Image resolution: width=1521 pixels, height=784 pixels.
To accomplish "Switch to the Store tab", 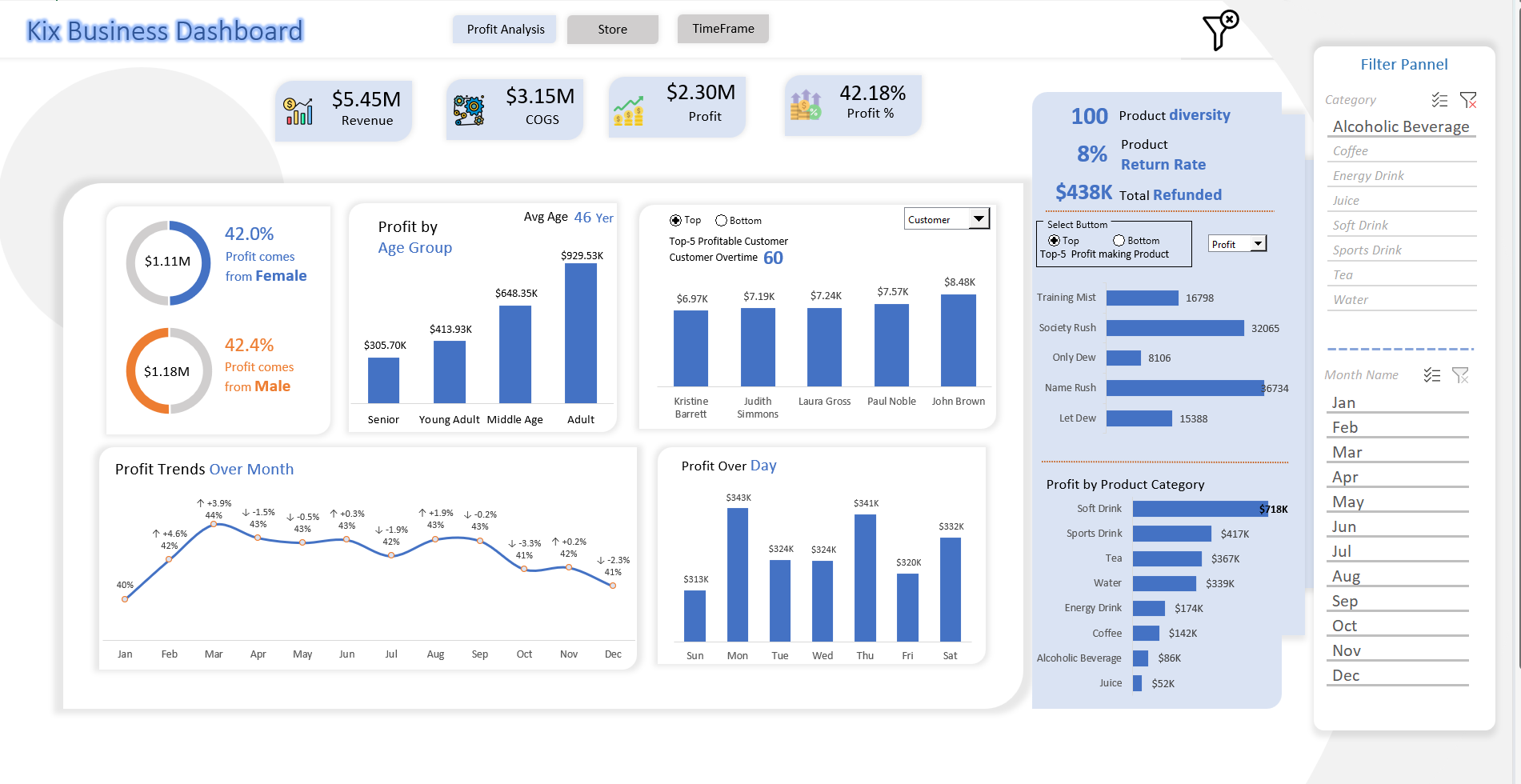I will tap(612, 30).
